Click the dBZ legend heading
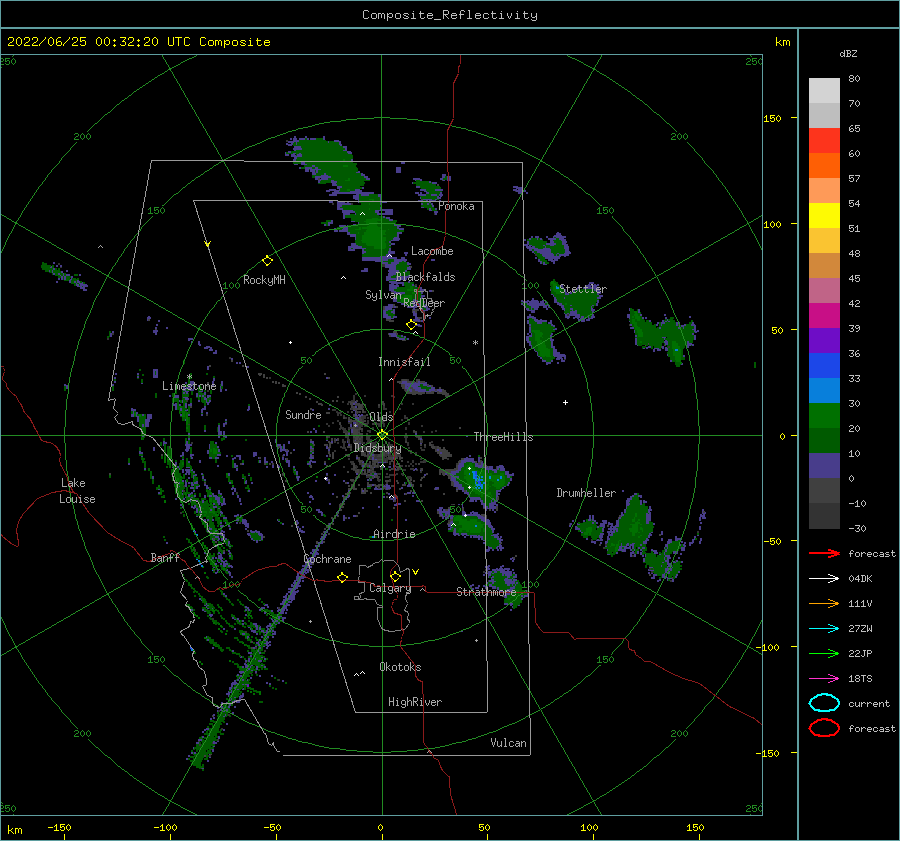 (848, 54)
